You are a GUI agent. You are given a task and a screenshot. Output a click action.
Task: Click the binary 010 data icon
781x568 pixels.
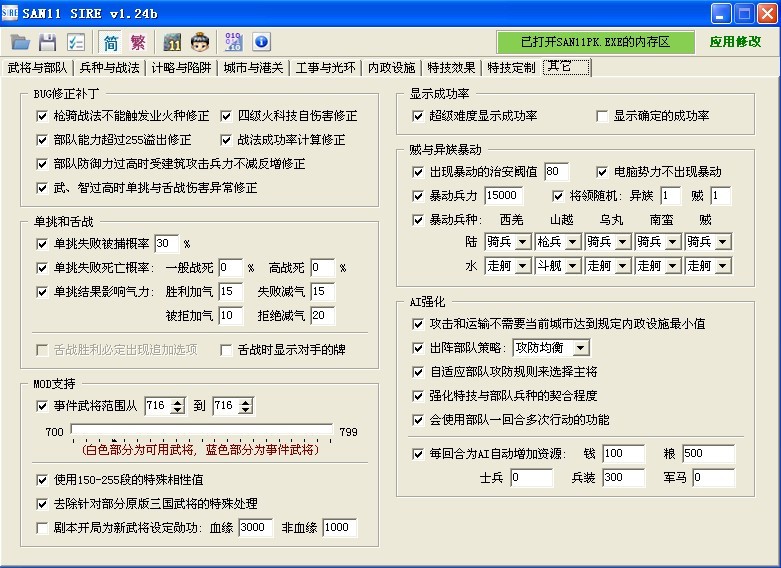tap(234, 42)
